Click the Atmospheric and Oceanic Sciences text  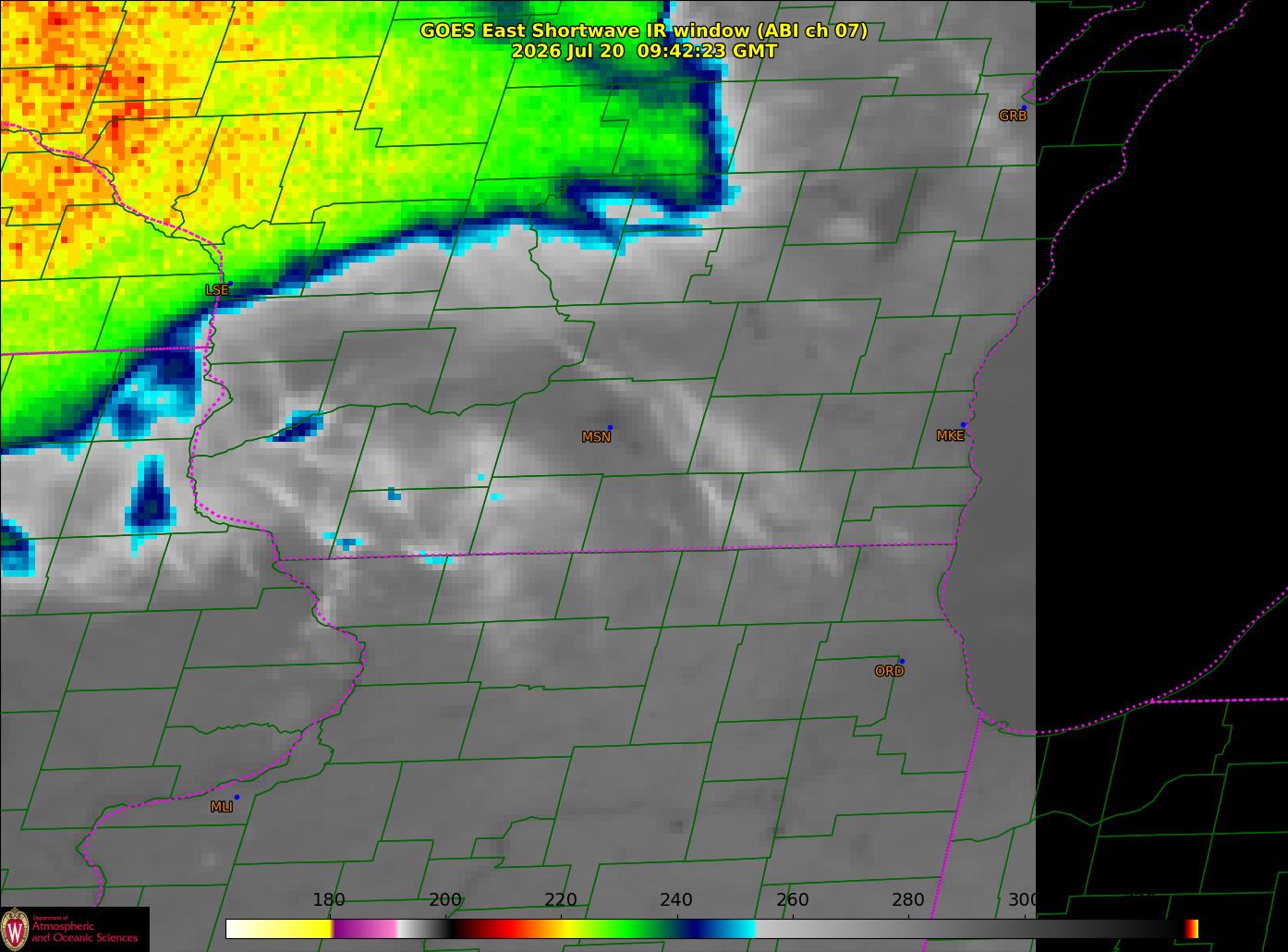point(85,932)
